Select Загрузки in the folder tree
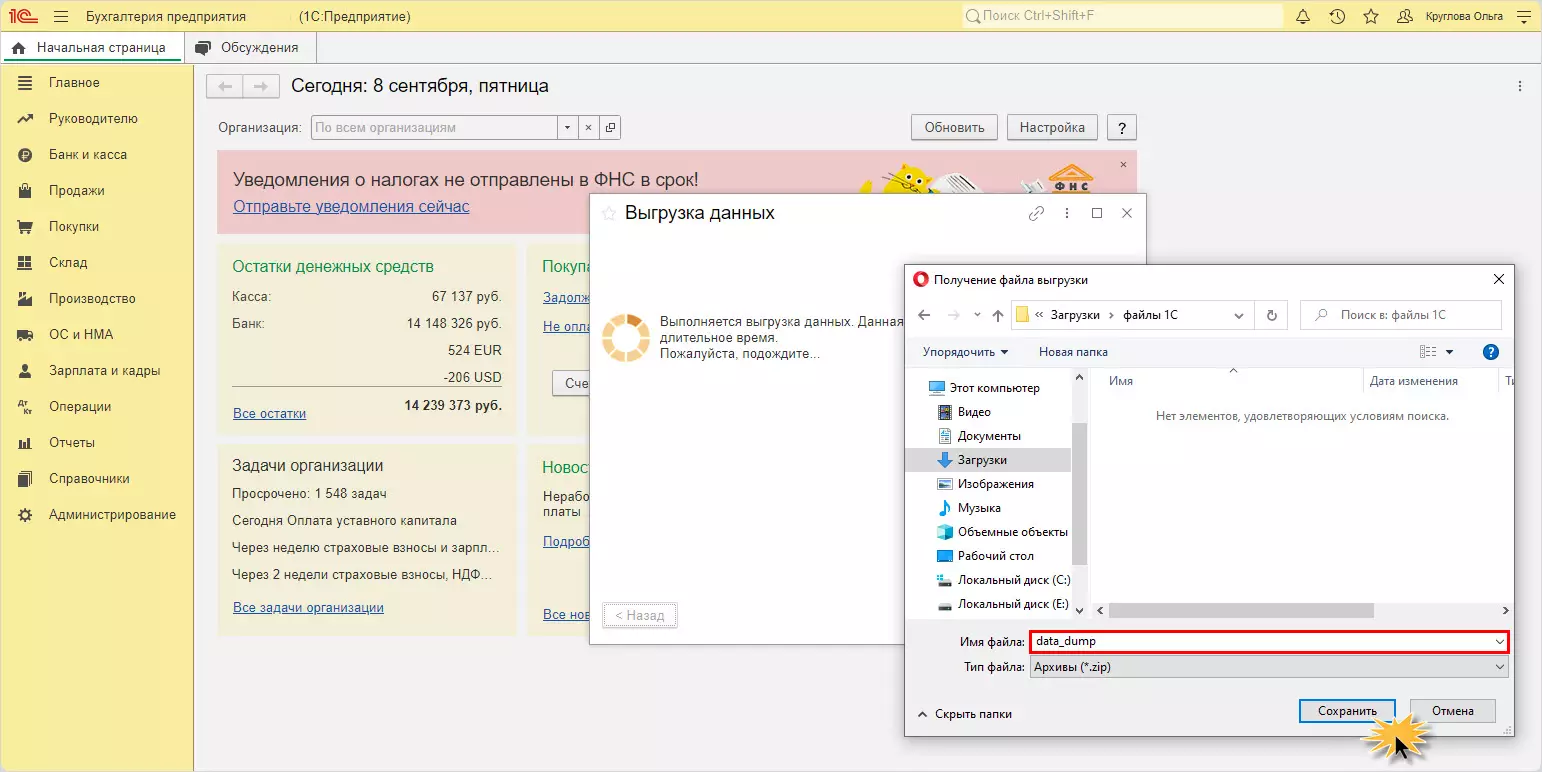The image size is (1542, 772). (x=981, y=460)
